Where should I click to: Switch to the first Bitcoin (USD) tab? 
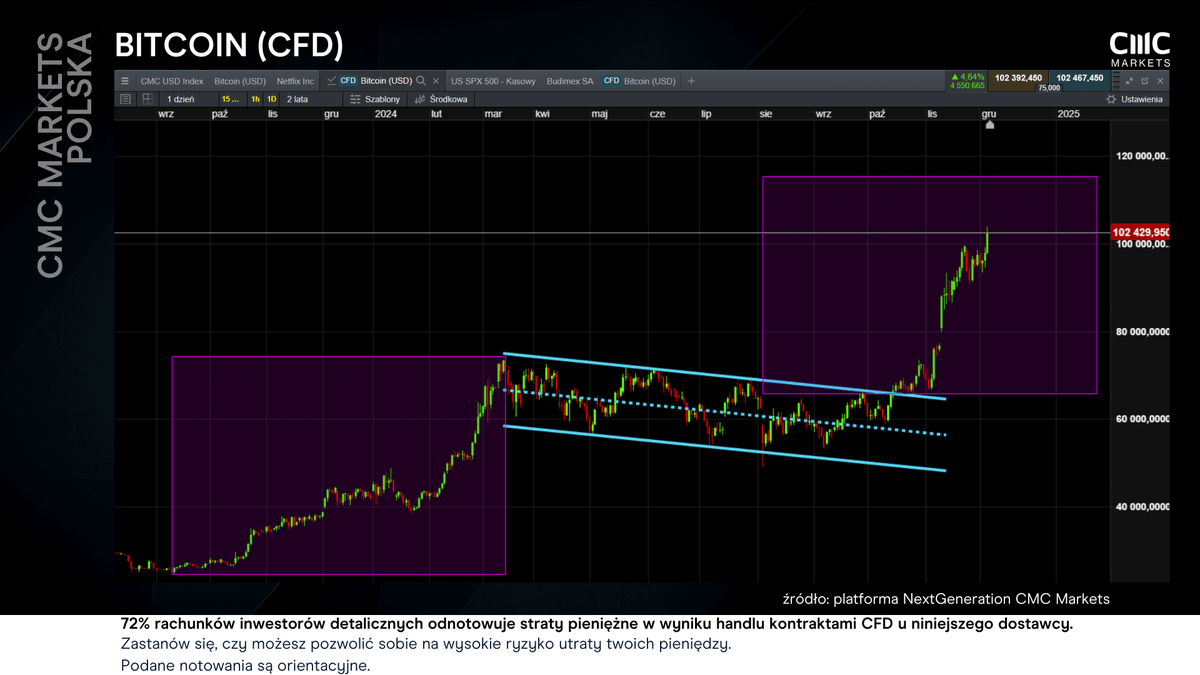coord(240,81)
